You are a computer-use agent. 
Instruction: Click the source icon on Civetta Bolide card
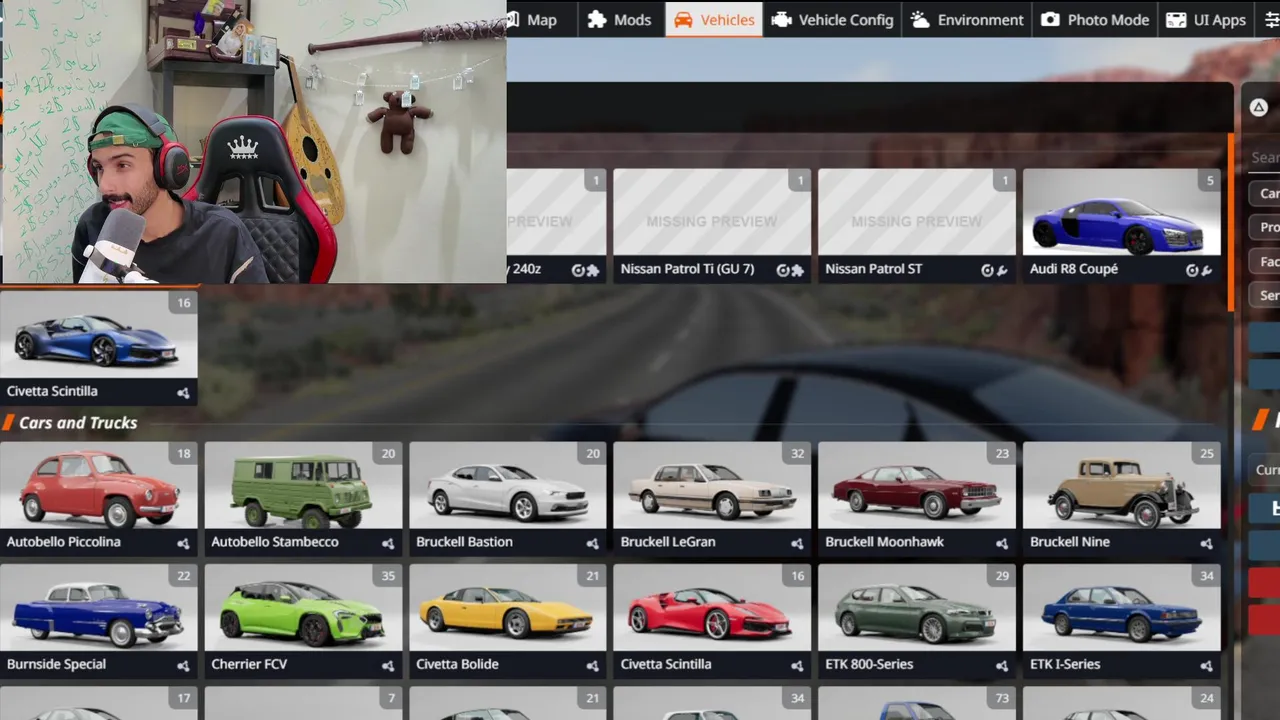[592, 665]
